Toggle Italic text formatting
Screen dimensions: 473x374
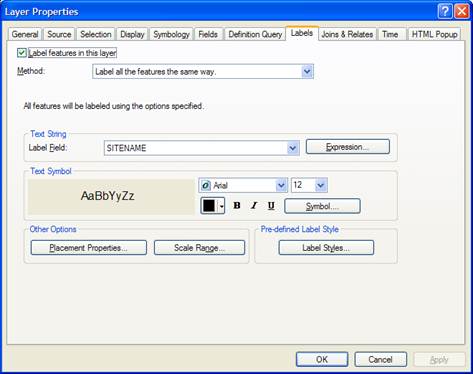tap(254, 206)
